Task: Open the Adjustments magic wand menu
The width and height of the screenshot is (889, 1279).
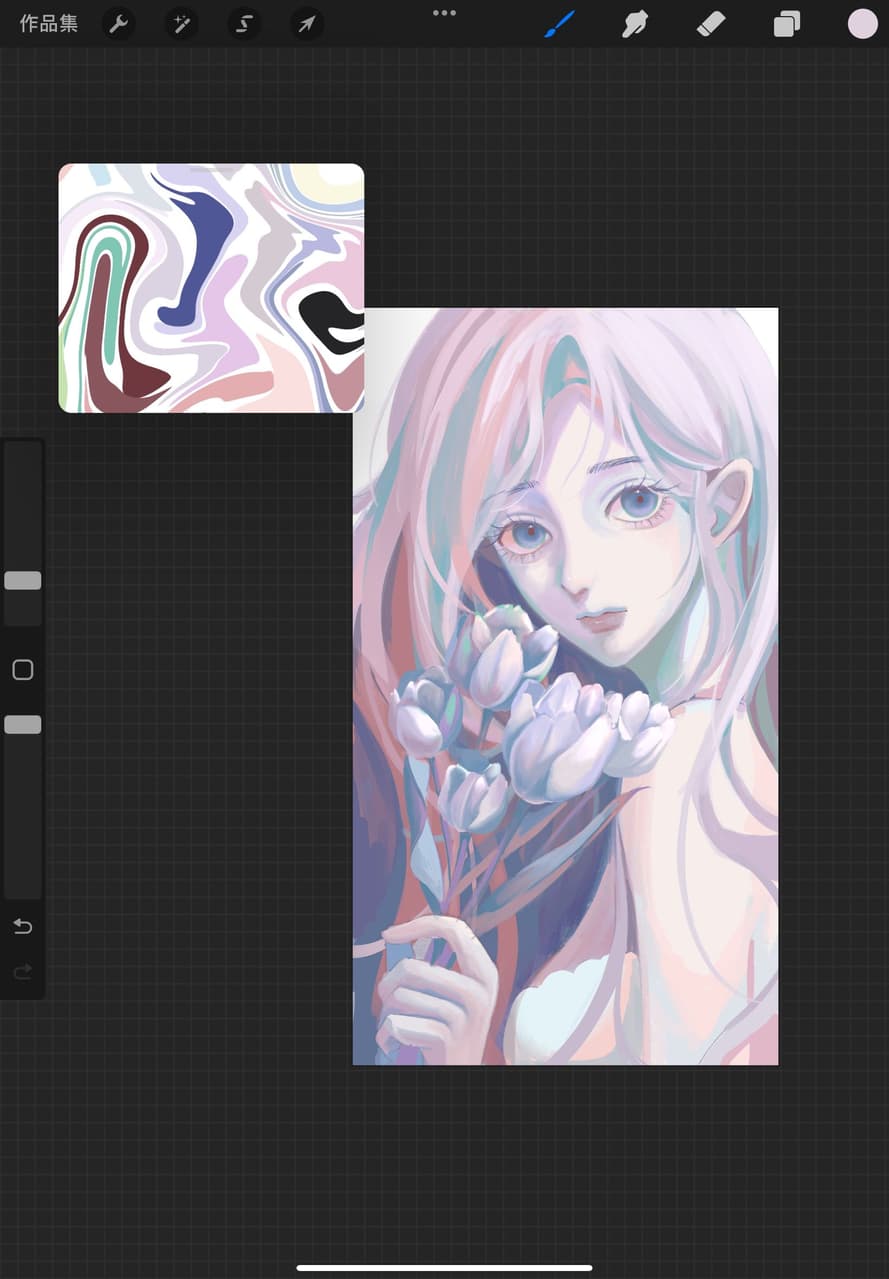Action: [181, 24]
